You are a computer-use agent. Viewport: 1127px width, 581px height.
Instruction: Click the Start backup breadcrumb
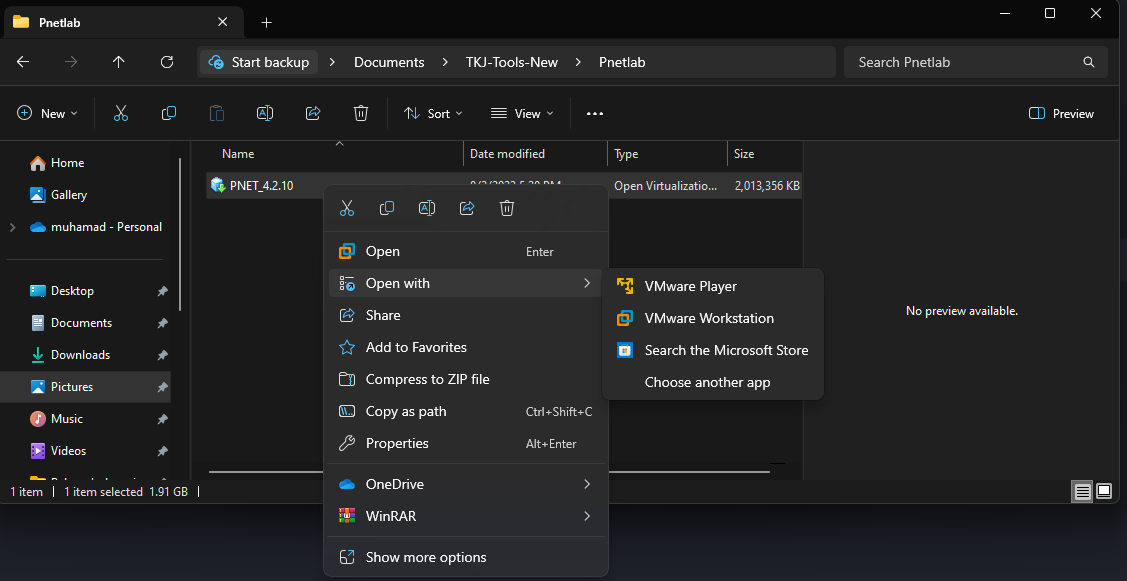[259, 62]
